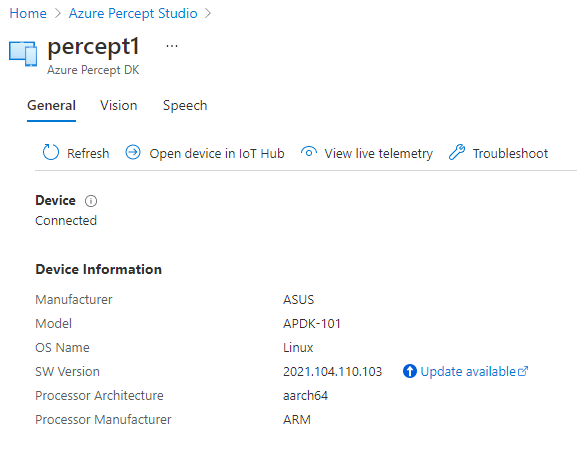Click the info icon next to Device
This screenshot has height=474, width=577.
(91, 201)
